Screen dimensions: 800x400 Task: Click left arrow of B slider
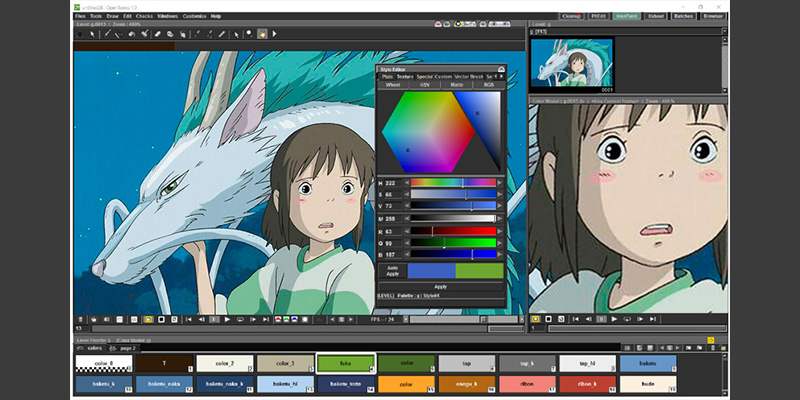pyautogui.click(x=407, y=254)
